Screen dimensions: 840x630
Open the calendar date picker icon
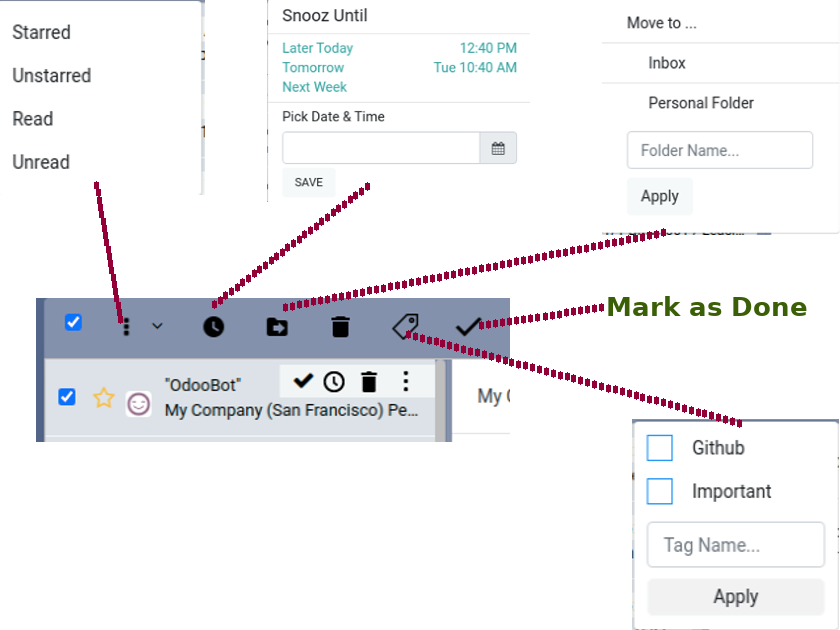(x=498, y=149)
